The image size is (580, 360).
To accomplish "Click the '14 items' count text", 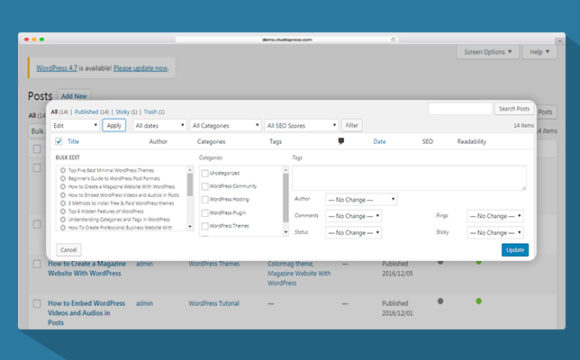I will [523, 125].
